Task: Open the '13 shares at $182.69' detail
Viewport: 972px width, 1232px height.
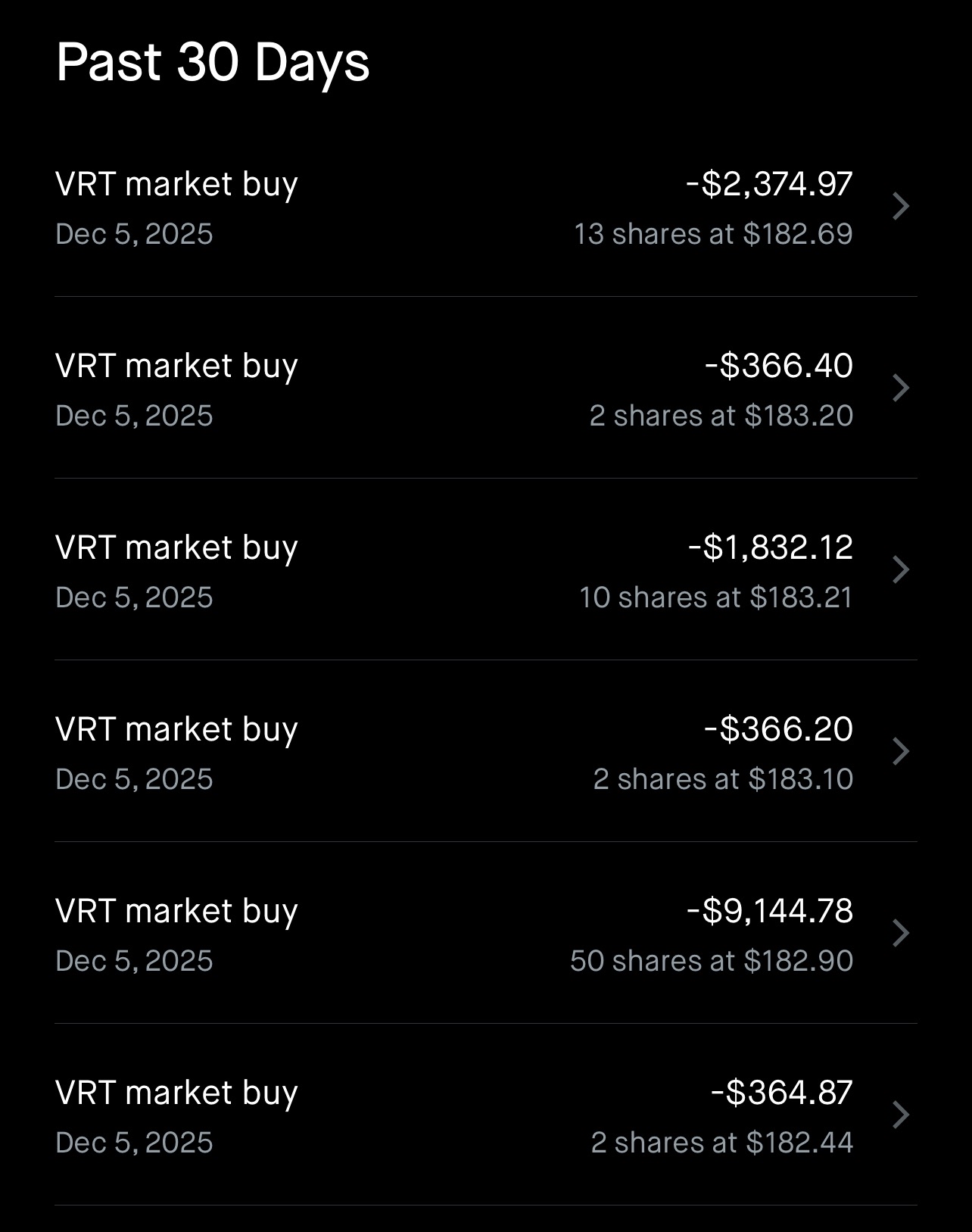Action: [x=713, y=234]
